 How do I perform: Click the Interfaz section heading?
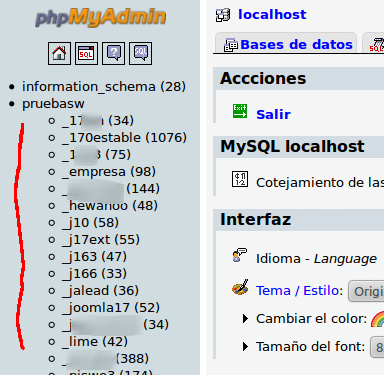[x=256, y=219]
